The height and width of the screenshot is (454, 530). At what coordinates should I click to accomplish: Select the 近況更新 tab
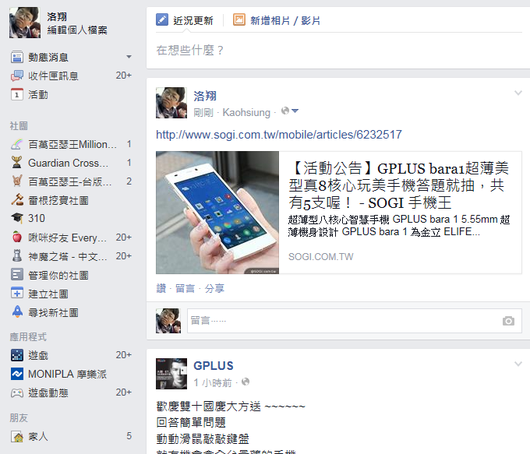pyautogui.click(x=185, y=20)
